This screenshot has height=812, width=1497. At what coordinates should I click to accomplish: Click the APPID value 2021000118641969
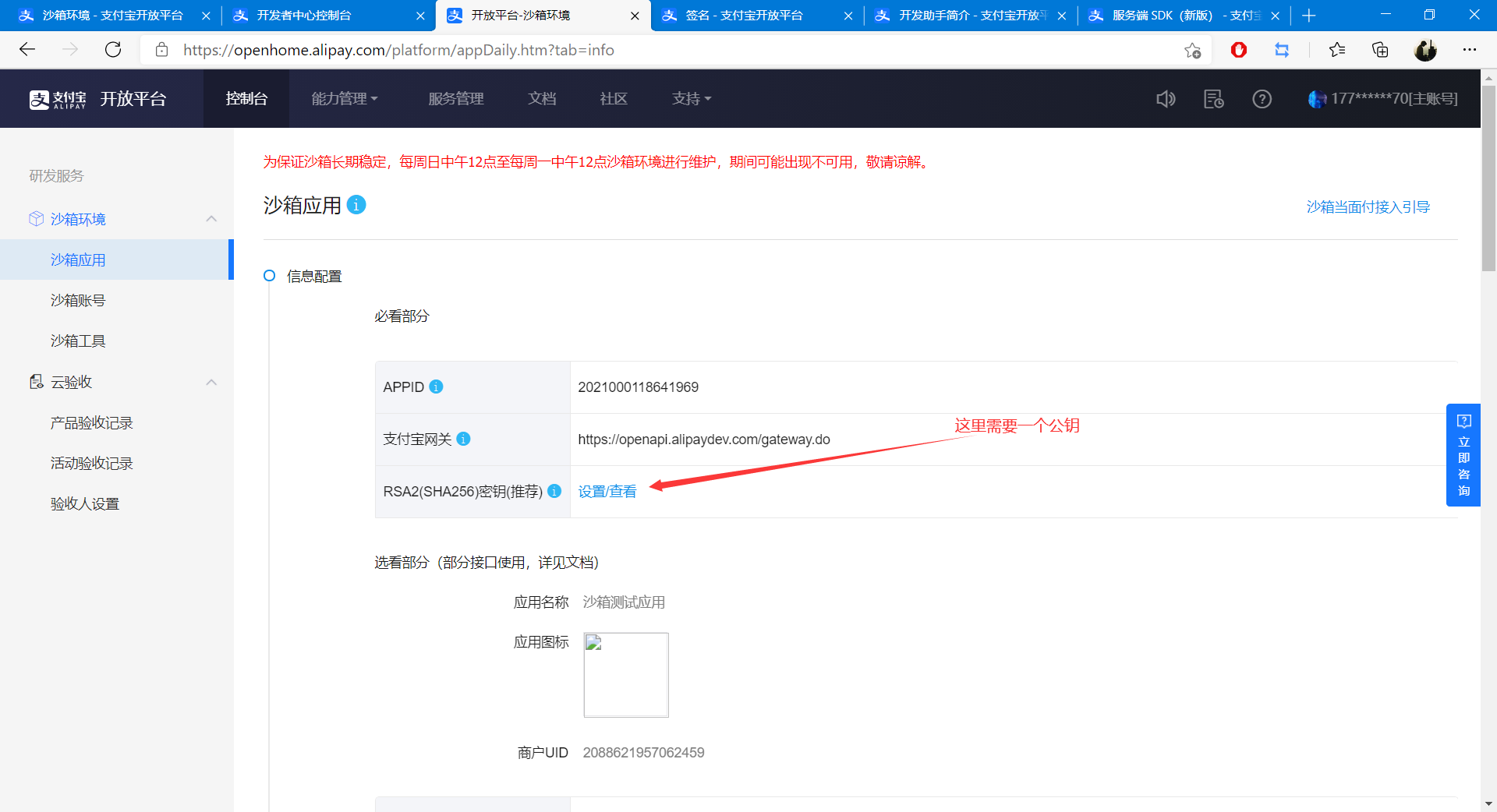[x=639, y=387]
